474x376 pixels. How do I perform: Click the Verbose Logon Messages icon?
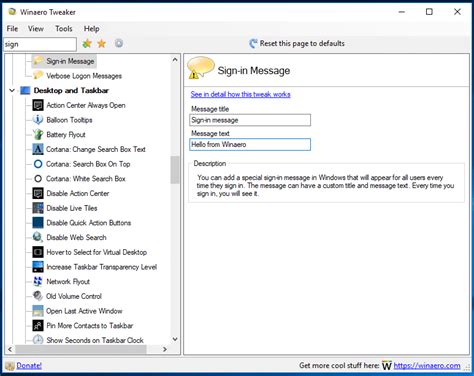click(38, 76)
